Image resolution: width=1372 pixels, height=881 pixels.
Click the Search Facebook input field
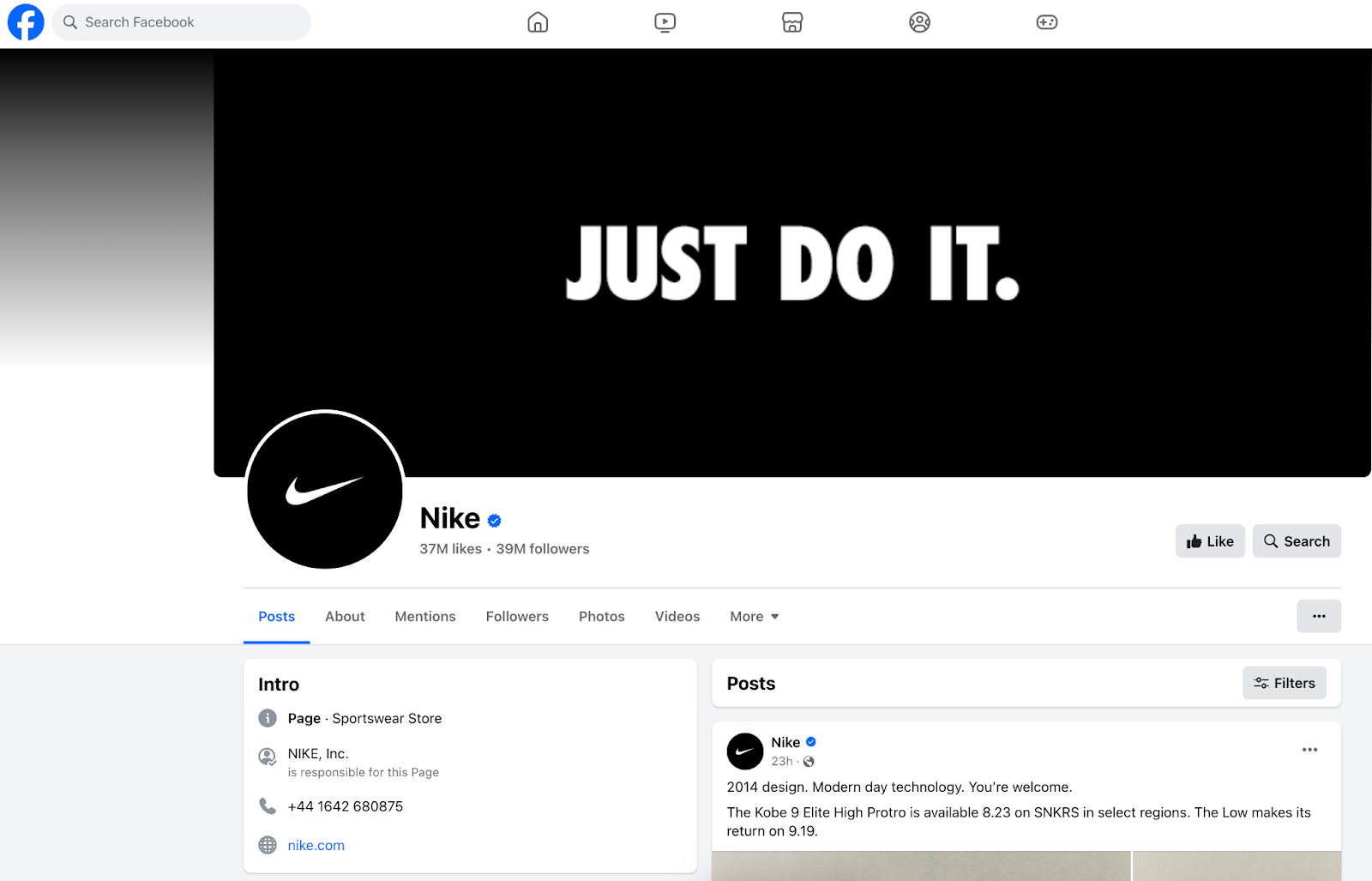180,21
